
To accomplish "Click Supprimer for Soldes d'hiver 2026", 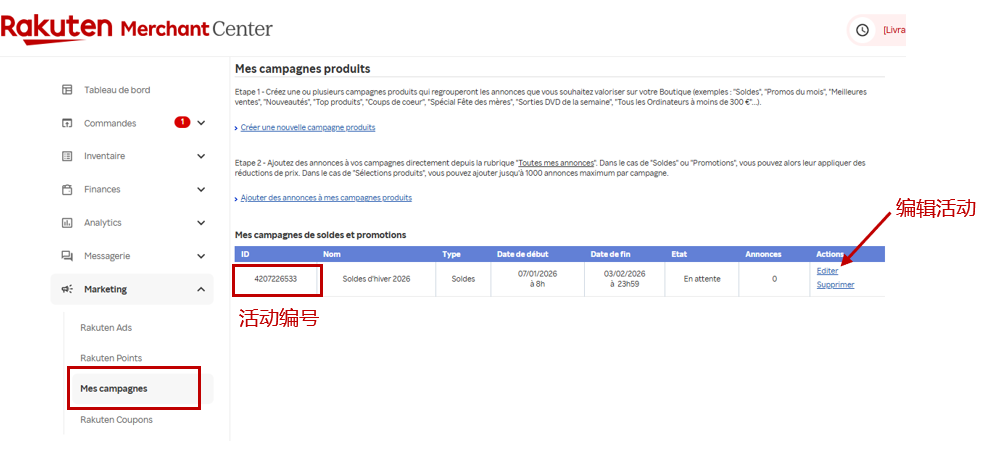I will [x=835, y=284].
